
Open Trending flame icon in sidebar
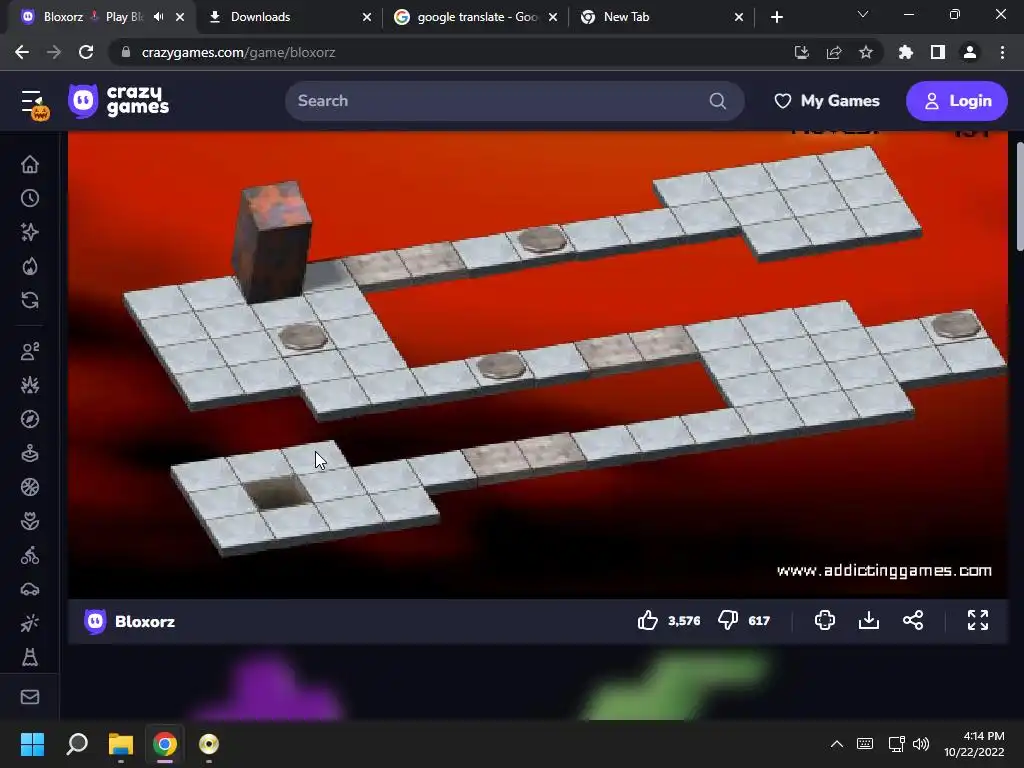click(29, 266)
